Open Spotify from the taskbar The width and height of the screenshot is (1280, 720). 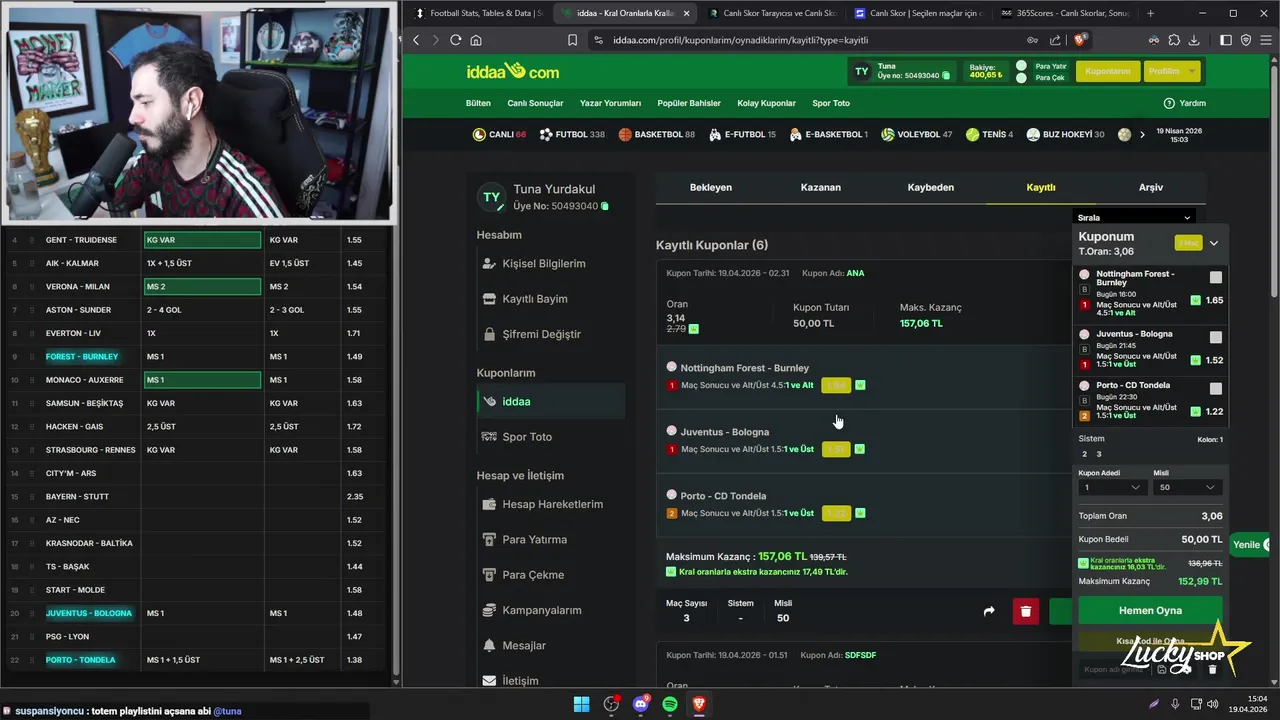670,704
